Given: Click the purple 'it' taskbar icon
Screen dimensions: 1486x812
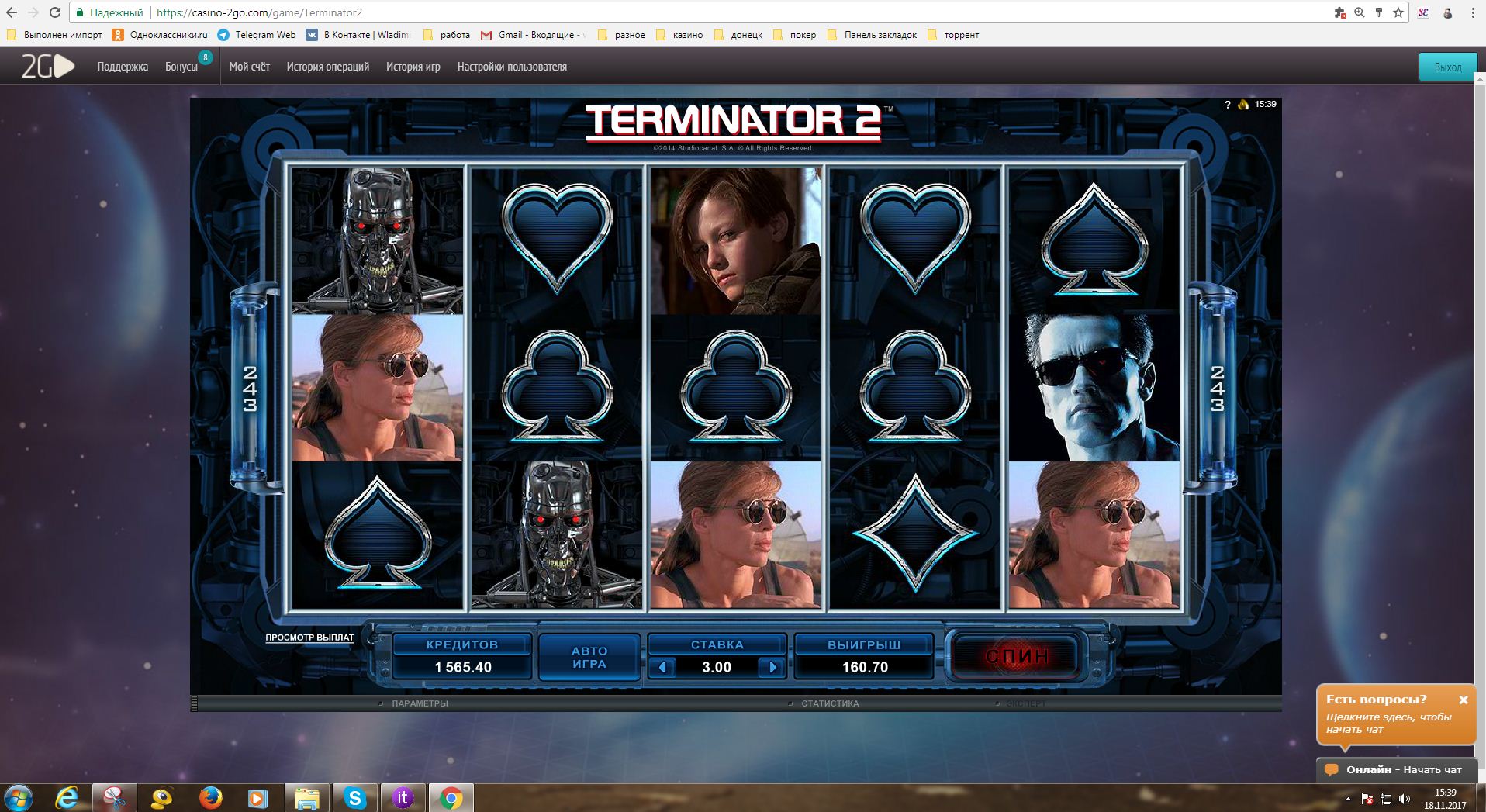Looking at the screenshot, I should (403, 798).
